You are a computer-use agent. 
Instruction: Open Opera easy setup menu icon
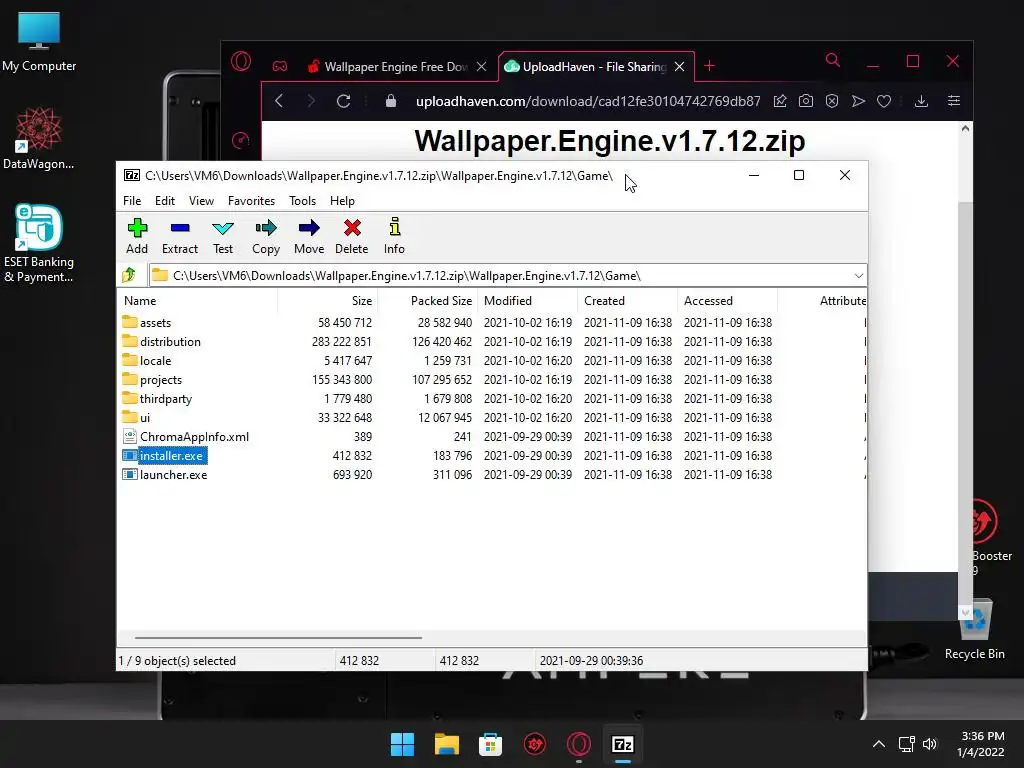tap(953, 101)
